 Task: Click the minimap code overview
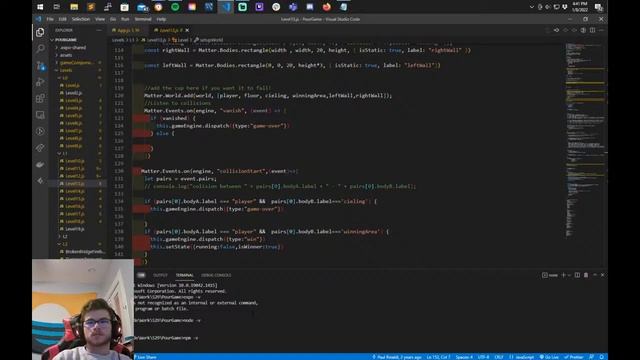[585, 141]
